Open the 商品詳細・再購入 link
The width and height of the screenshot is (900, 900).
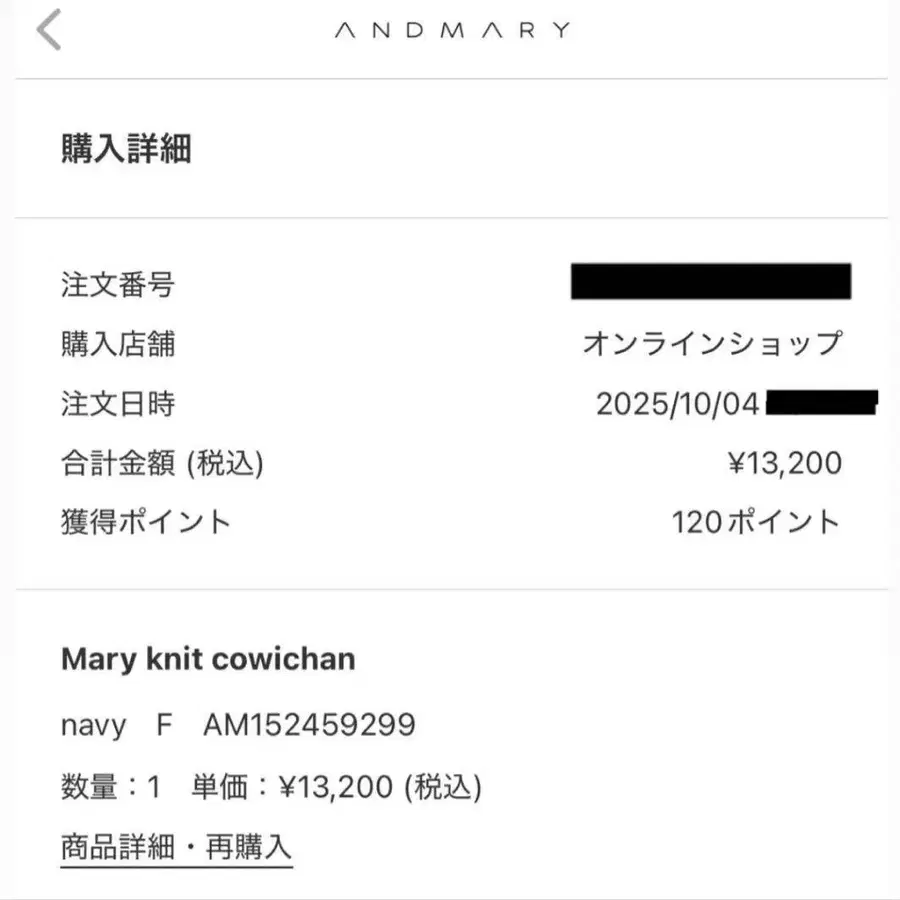(x=176, y=848)
